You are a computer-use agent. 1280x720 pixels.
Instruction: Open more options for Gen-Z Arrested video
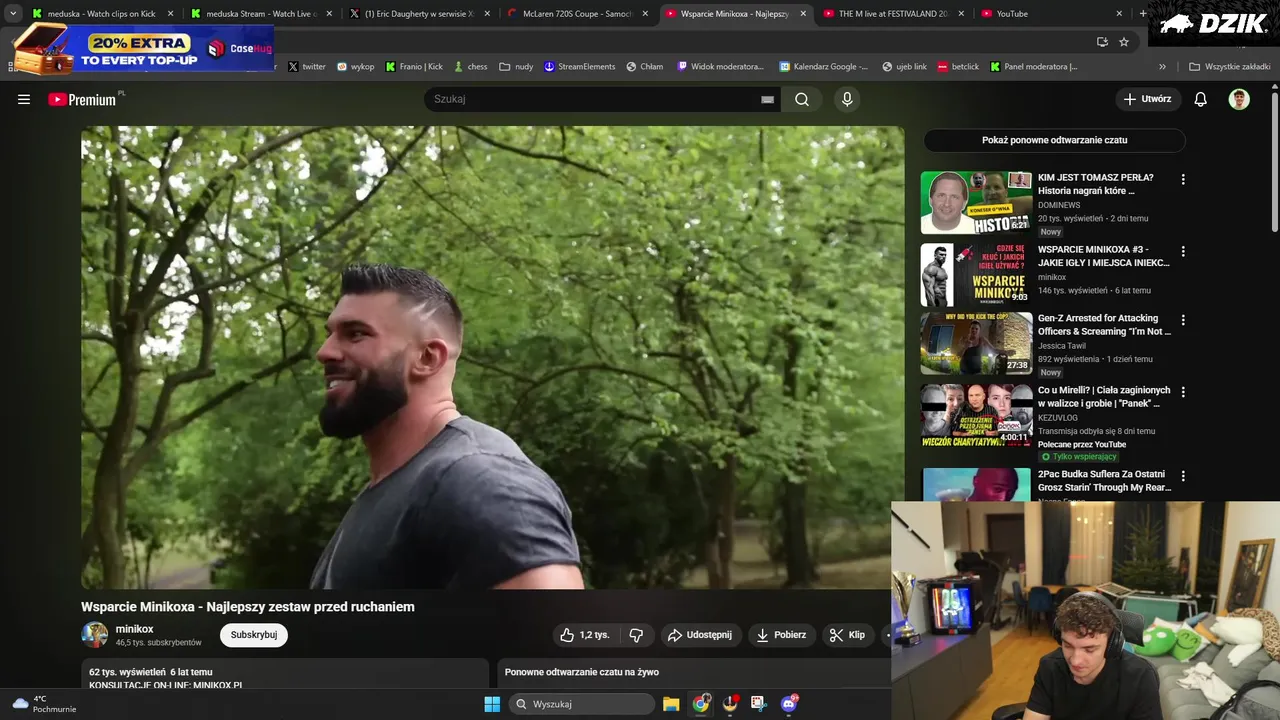click(x=1183, y=320)
